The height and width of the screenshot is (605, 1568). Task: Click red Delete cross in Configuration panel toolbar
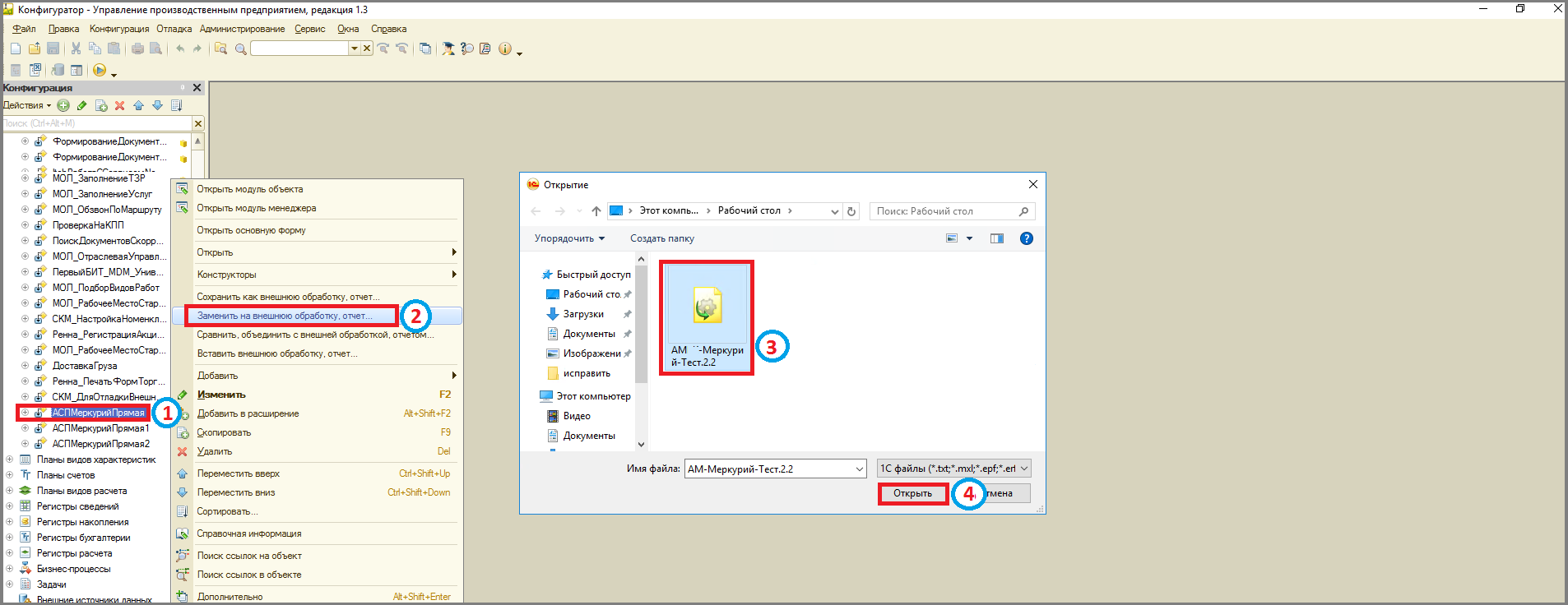coord(120,105)
